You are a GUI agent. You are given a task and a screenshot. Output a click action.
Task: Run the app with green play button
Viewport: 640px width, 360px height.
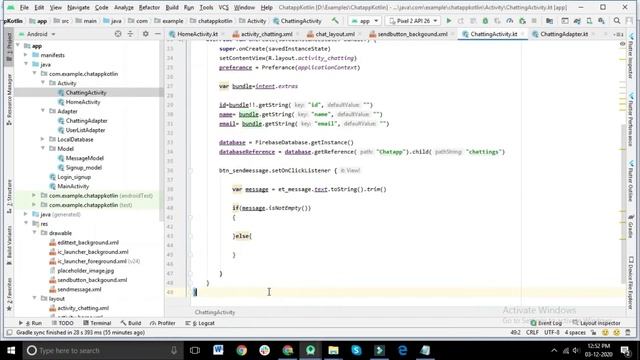449,21
